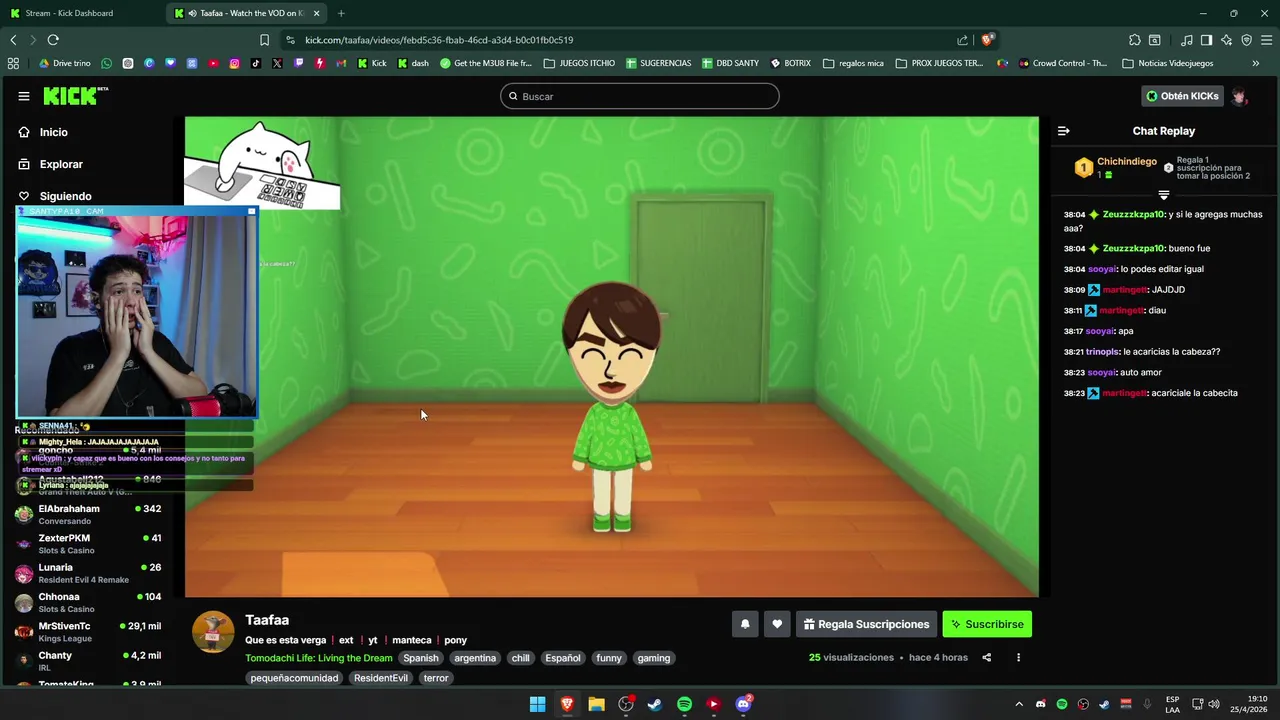Select the funny tag
This screenshot has height=720, width=1280.
tap(609, 658)
